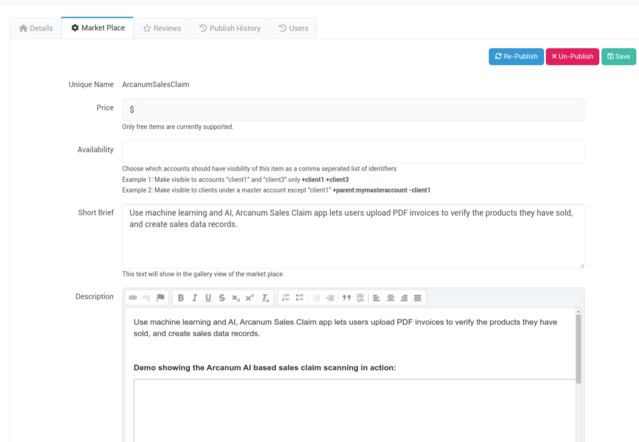
Task: Click the 'This text will show in the gallery' note
Action: pos(203,274)
